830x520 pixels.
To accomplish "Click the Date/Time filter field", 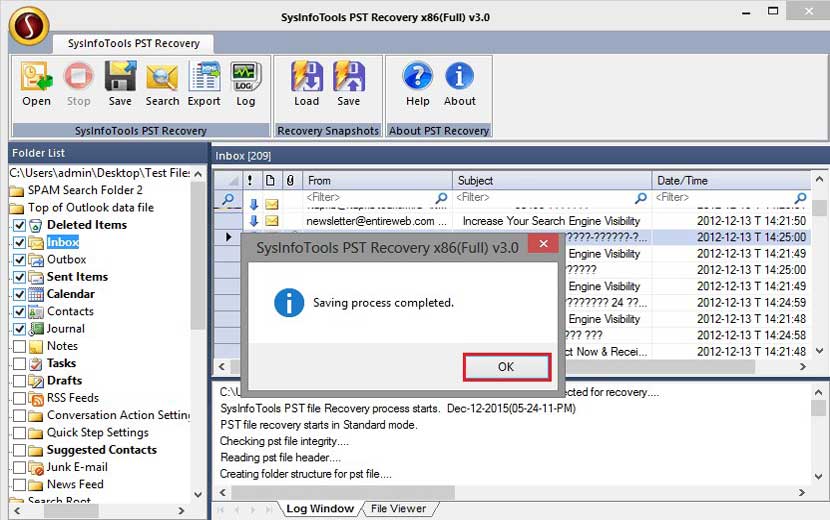I will coord(724,198).
